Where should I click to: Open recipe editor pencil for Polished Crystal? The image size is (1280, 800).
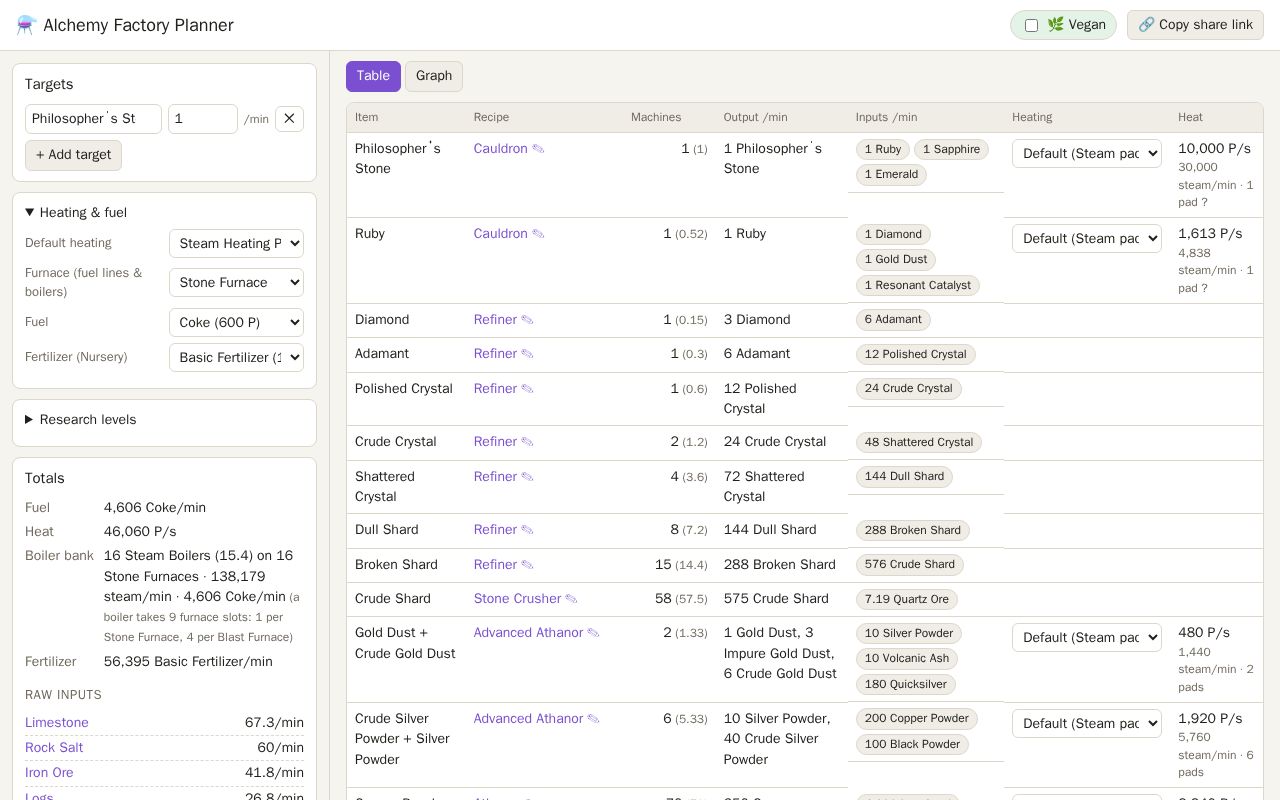527,389
